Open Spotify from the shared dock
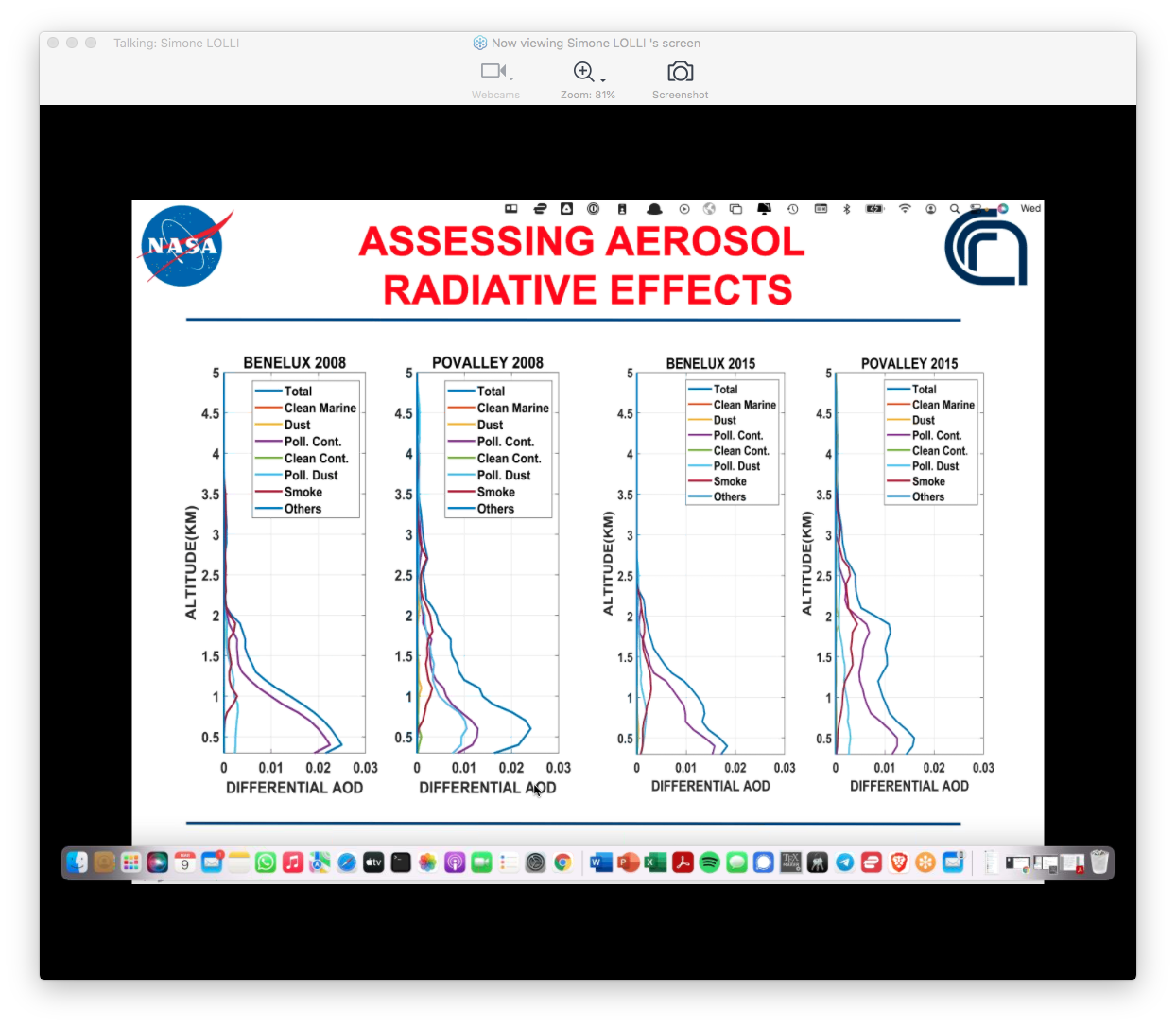Screen dimensions: 1176x1027 (x=710, y=862)
